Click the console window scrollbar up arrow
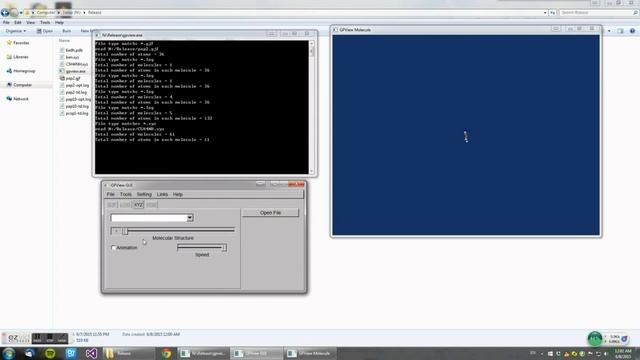 (x=312, y=43)
